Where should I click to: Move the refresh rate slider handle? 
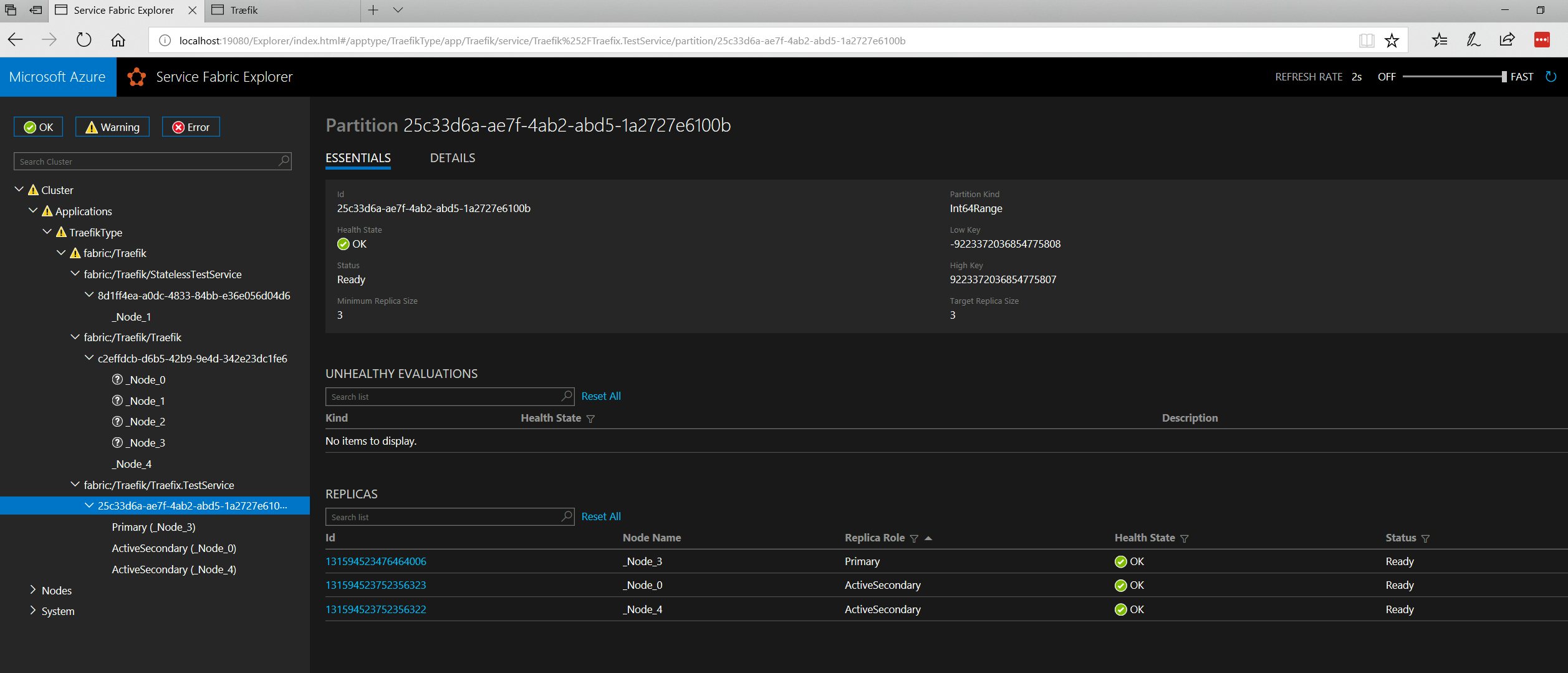point(1504,77)
